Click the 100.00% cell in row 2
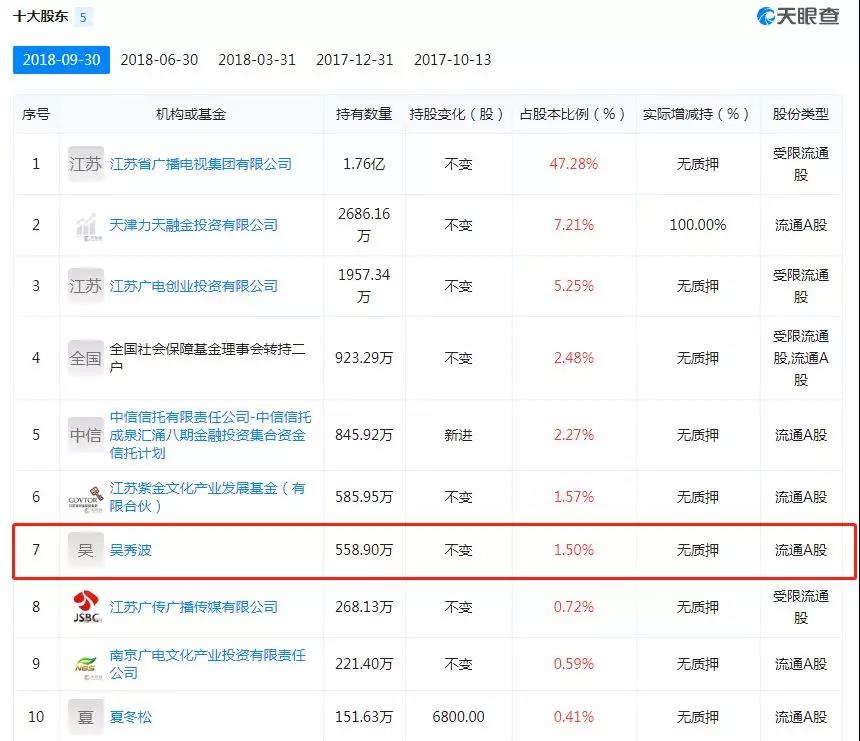The height and width of the screenshot is (741, 860). pos(698,225)
